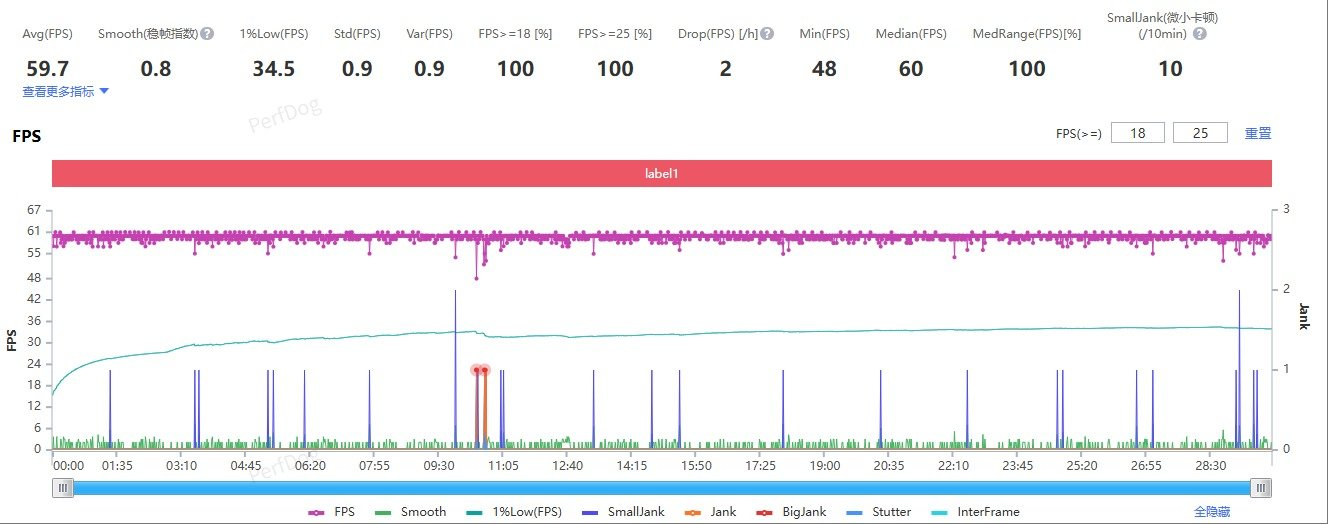1328x524 pixels.
Task: Expand the 查看更多指标 dropdown
Action: click(x=59, y=91)
